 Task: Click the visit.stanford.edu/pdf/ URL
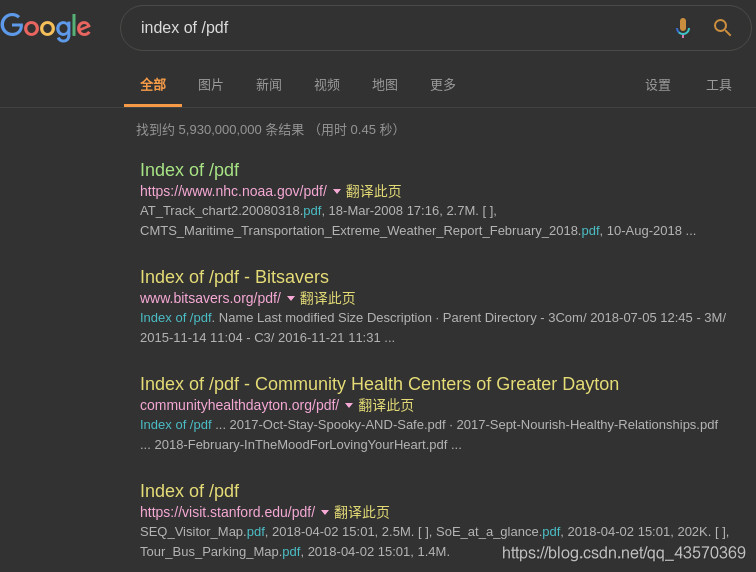pyautogui.click(x=228, y=512)
